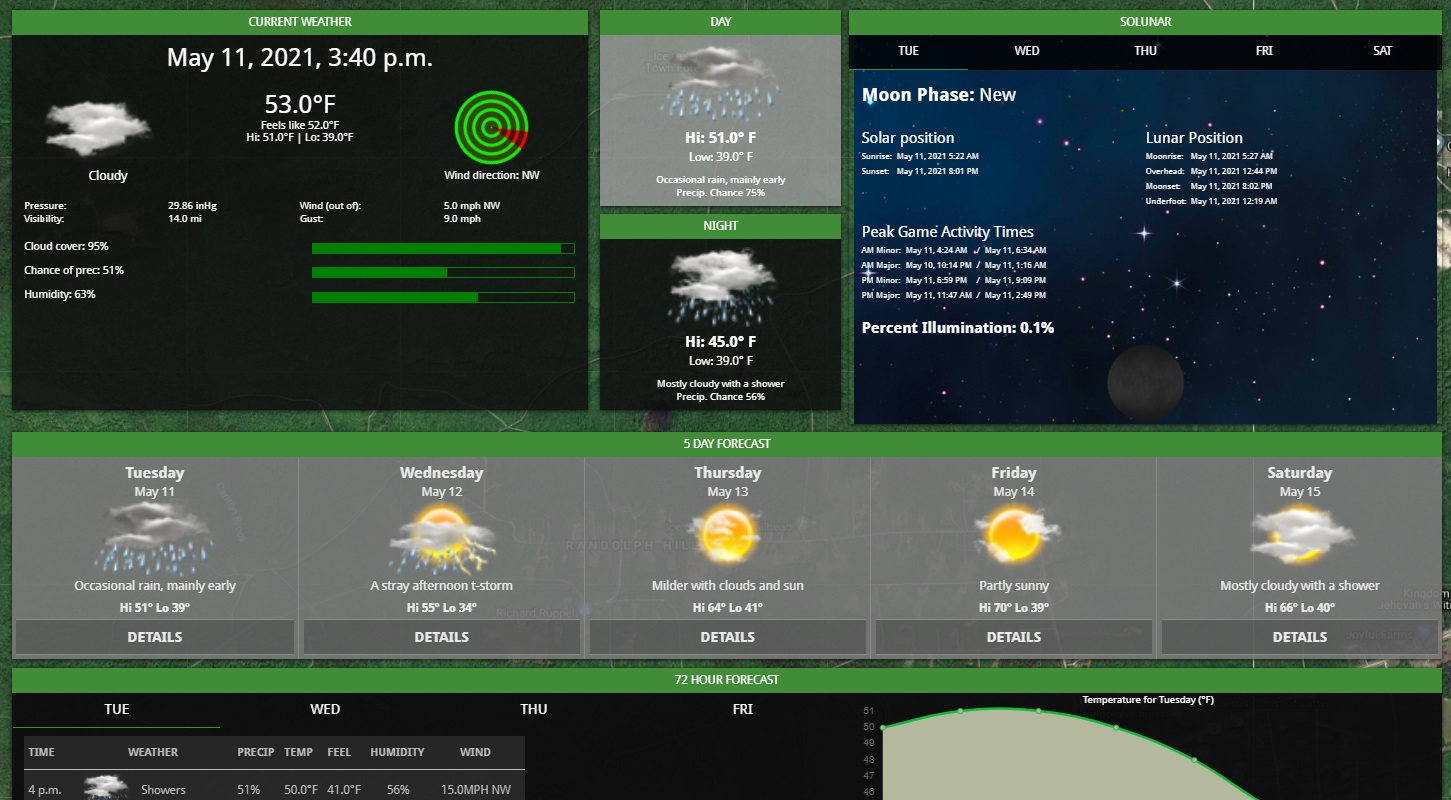
Task: Switch Solunar panel to WED tab
Action: (x=1027, y=51)
